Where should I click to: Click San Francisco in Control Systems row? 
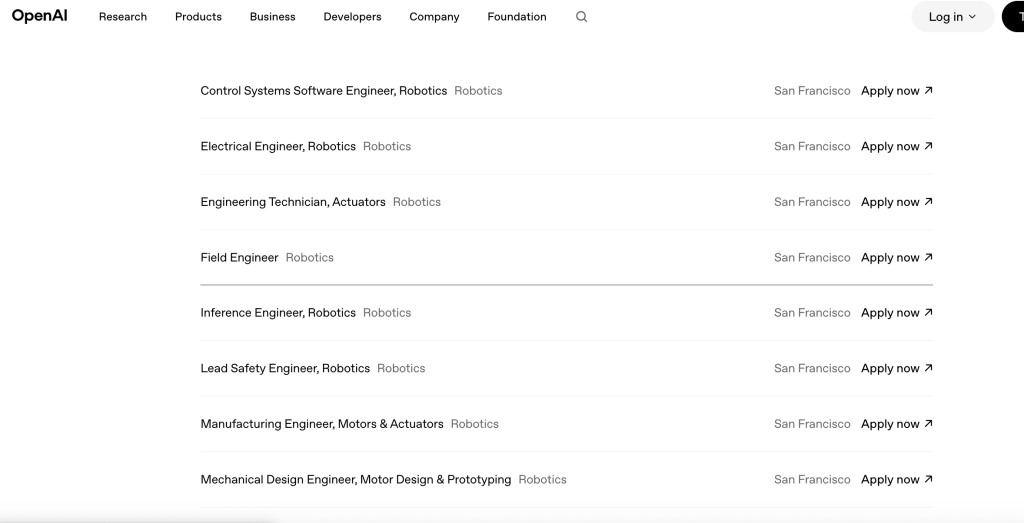(812, 91)
